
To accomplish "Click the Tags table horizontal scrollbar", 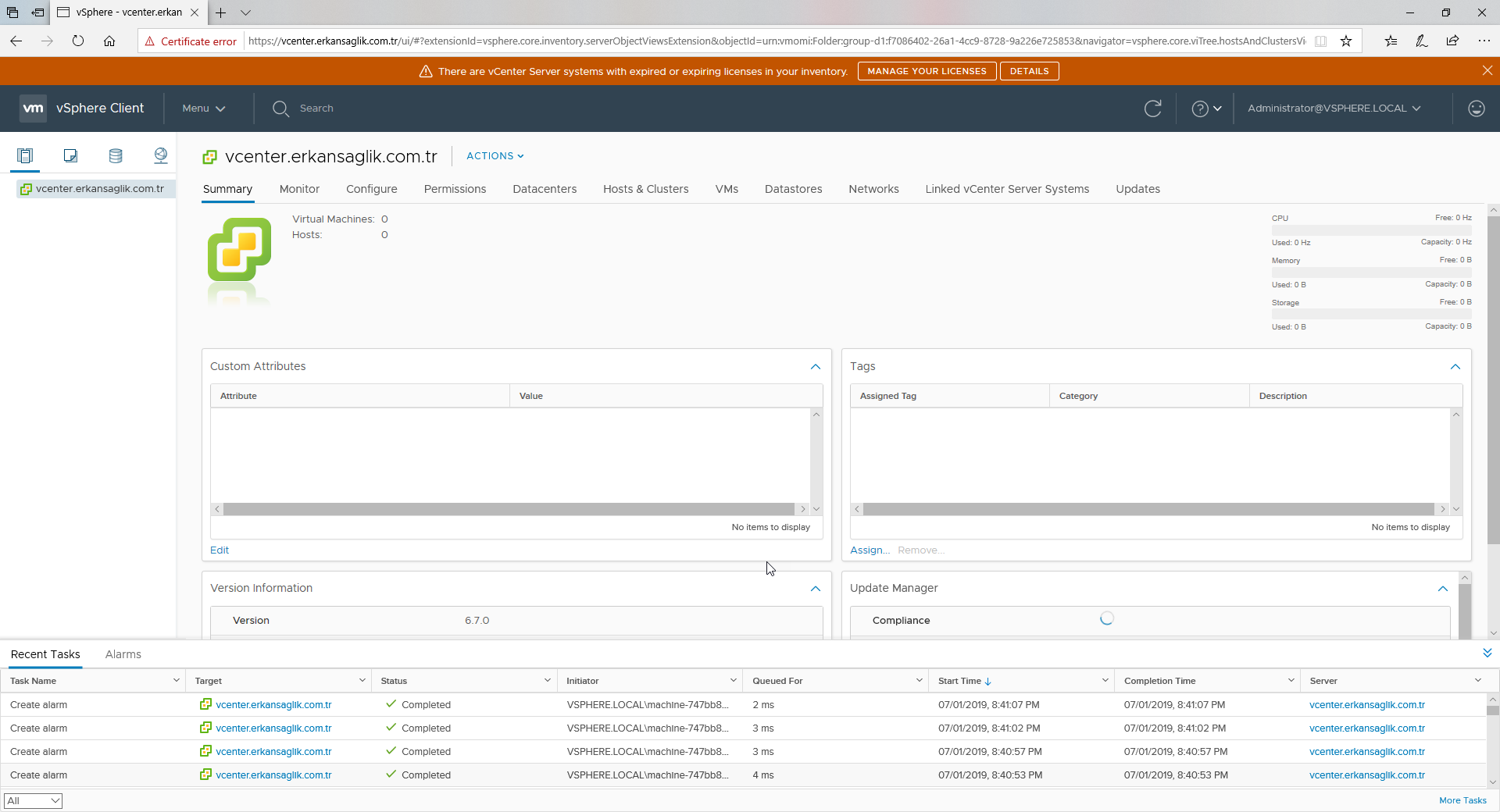I will 1149,509.
